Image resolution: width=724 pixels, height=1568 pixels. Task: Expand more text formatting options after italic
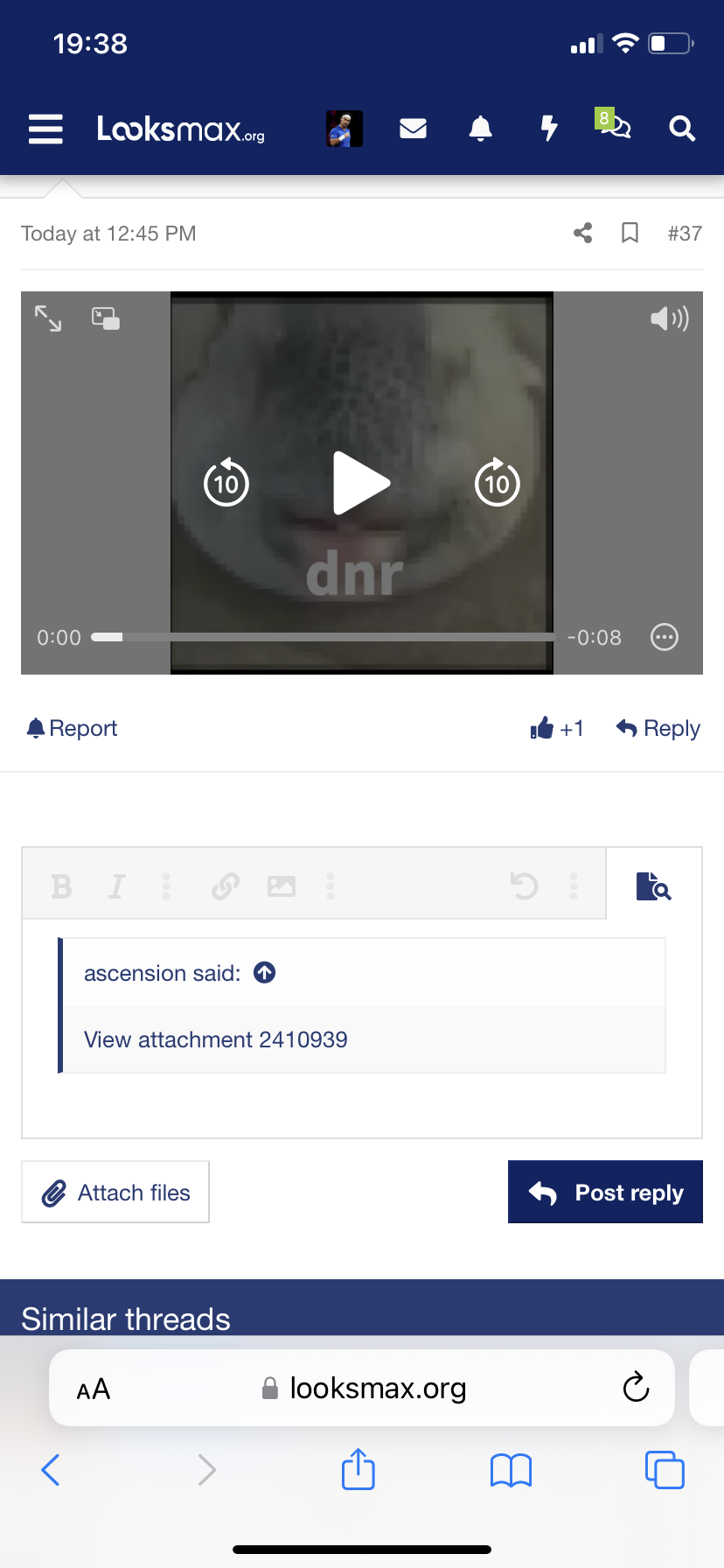[166, 886]
